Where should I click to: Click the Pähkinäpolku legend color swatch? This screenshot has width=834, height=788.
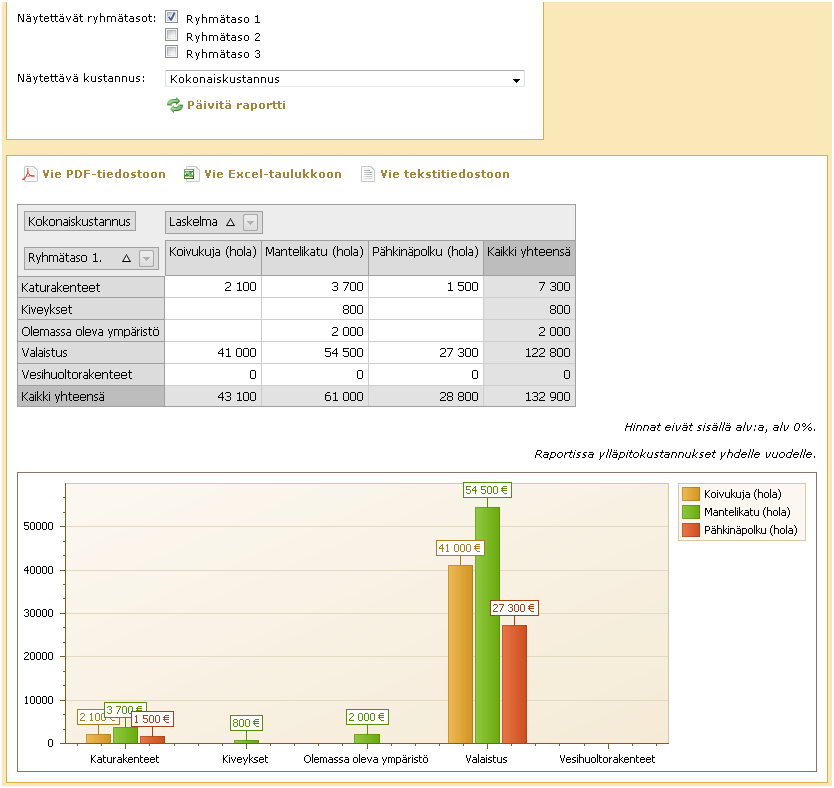coord(690,530)
